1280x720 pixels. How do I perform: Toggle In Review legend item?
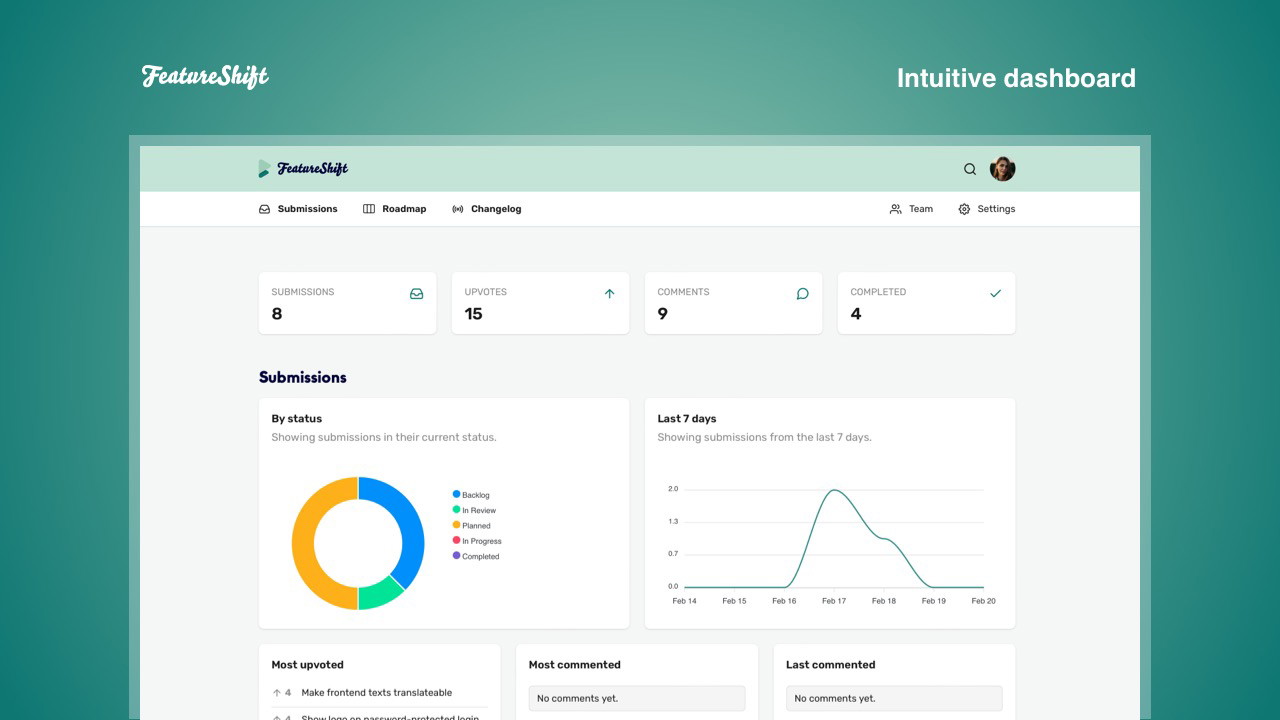(478, 510)
